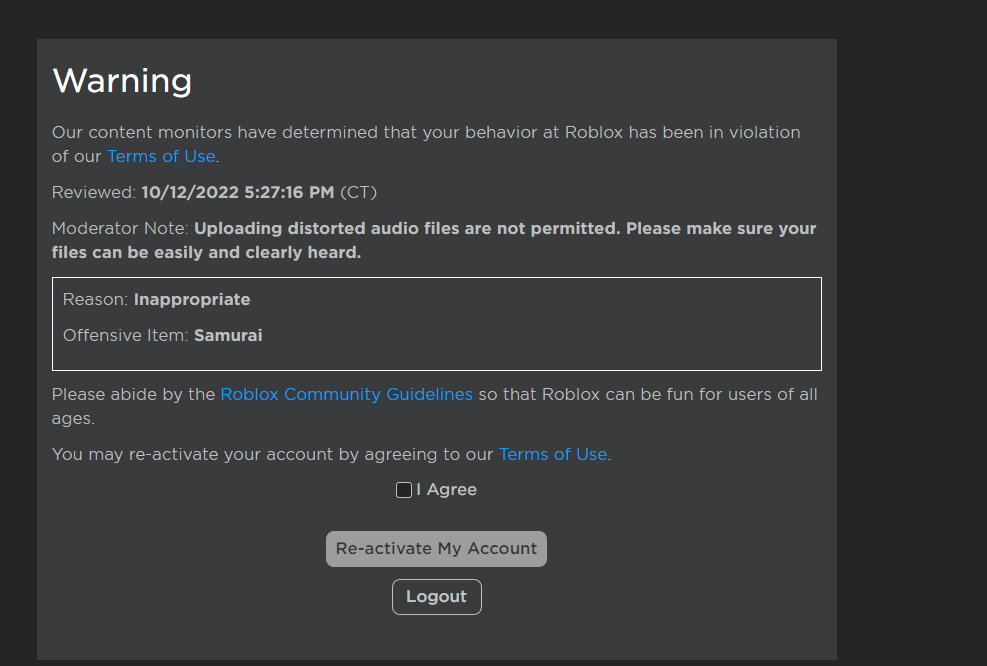Click the (CT) timezone label
The width and height of the screenshot is (987, 666).
pos(358,192)
